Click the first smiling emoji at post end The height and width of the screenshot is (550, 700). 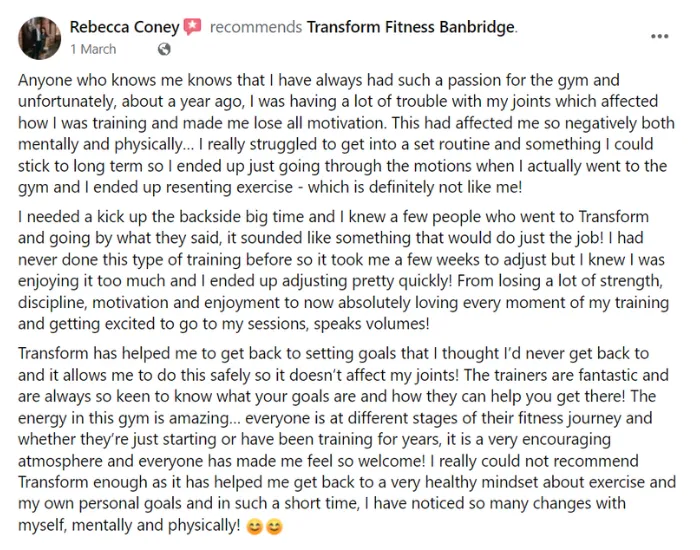click(254, 527)
